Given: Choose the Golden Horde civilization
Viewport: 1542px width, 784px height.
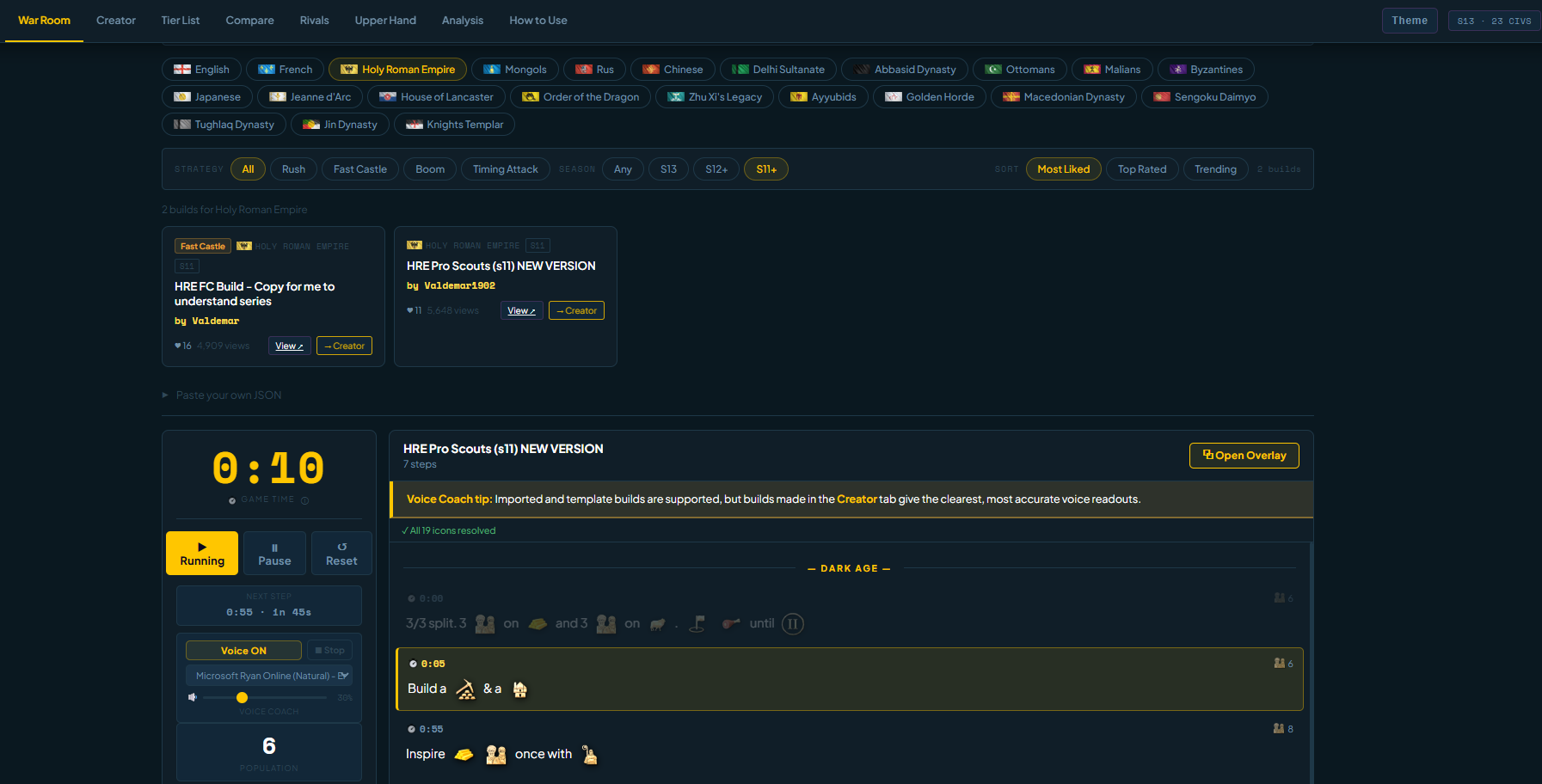Looking at the screenshot, I should pos(929,97).
